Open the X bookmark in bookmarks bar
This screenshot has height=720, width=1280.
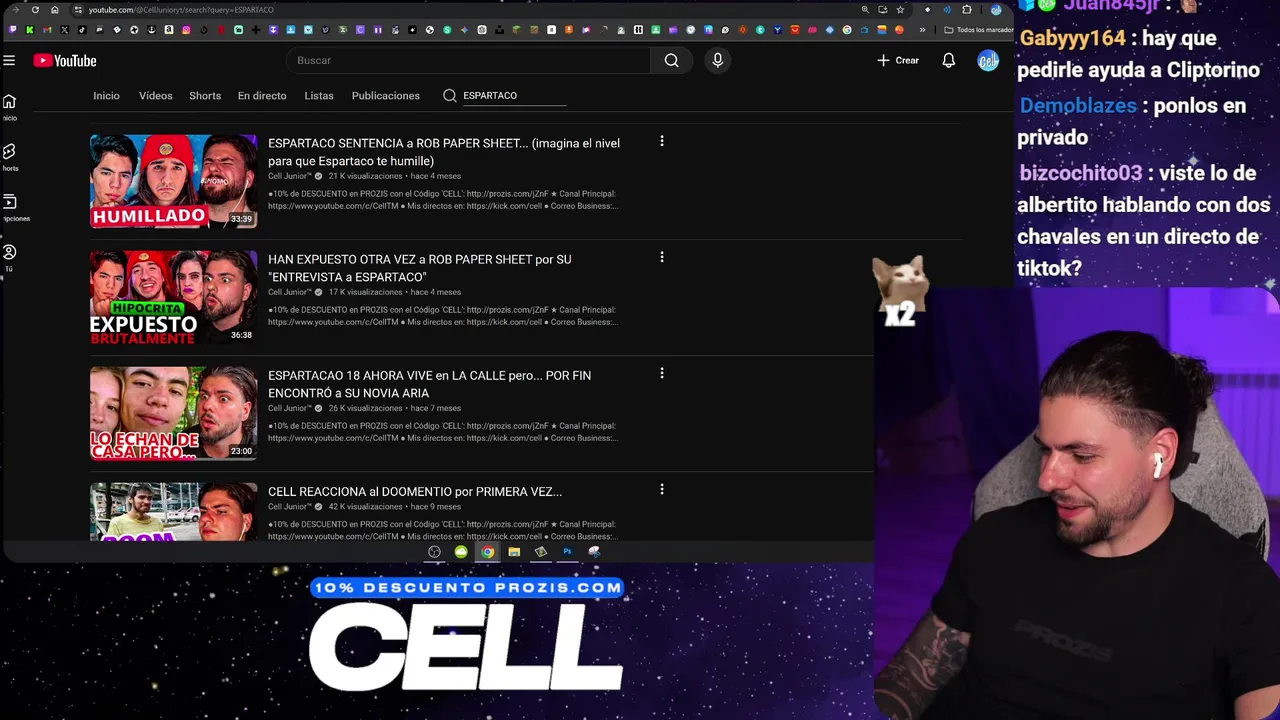pos(65,30)
